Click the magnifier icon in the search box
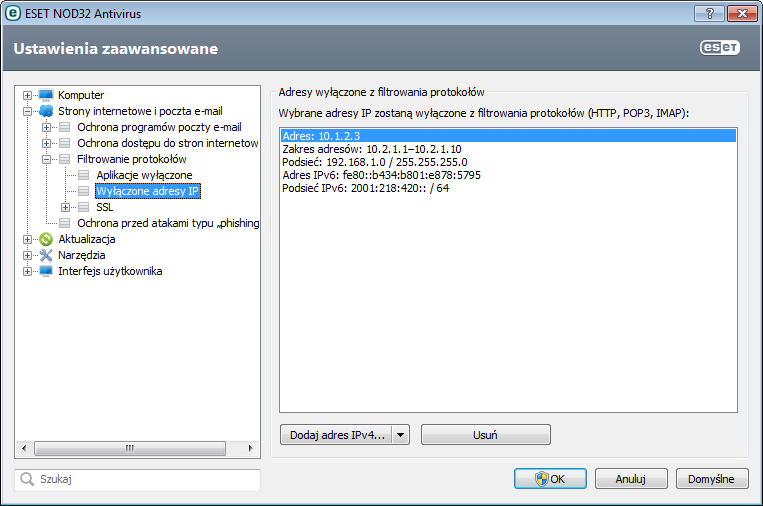The image size is (763, 506). (27, 479)
